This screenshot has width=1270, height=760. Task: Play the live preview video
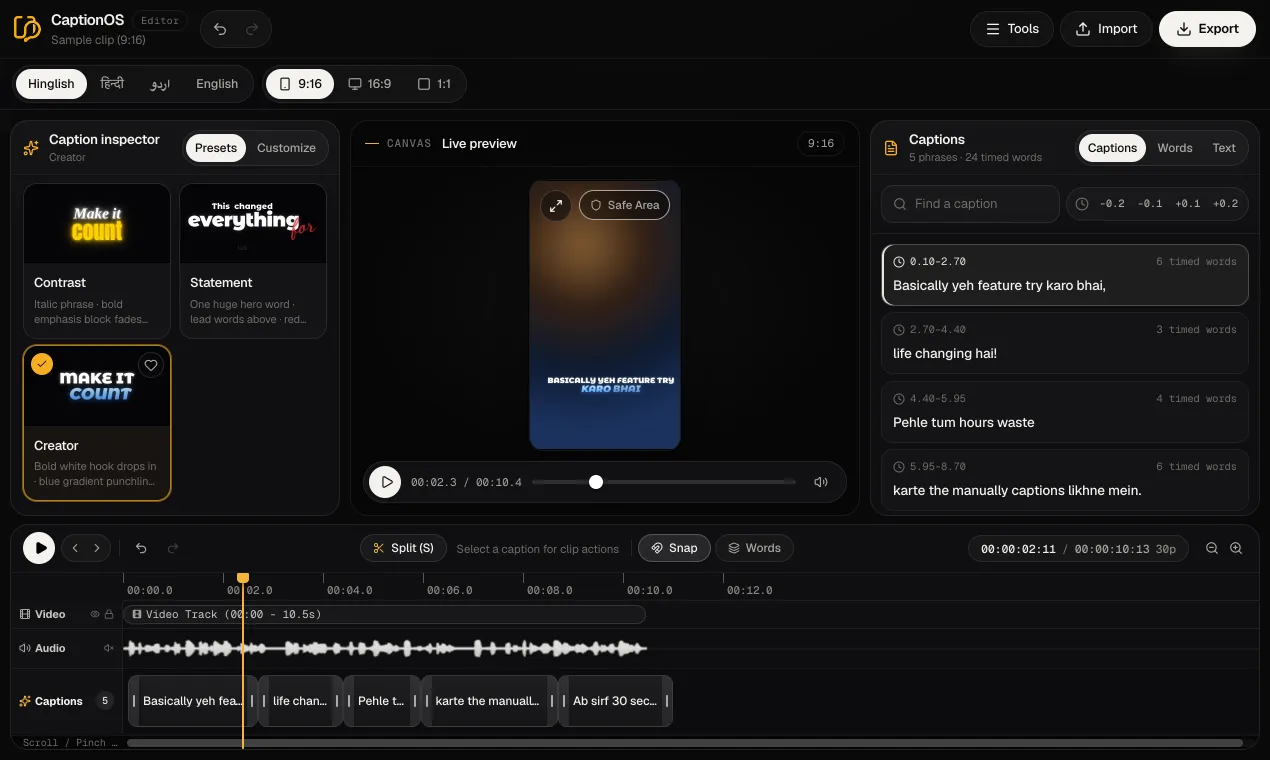pos(385,482)
